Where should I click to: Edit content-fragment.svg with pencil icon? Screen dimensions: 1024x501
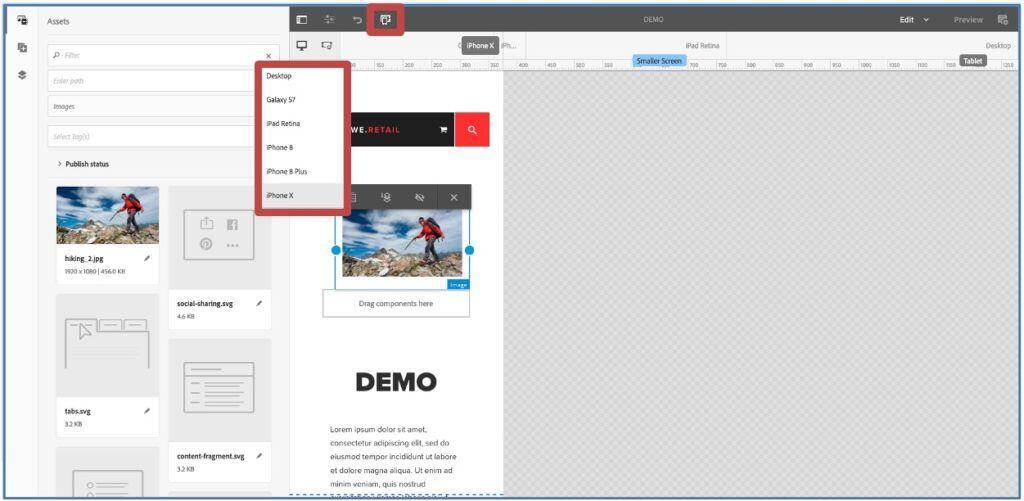point(259,456)
